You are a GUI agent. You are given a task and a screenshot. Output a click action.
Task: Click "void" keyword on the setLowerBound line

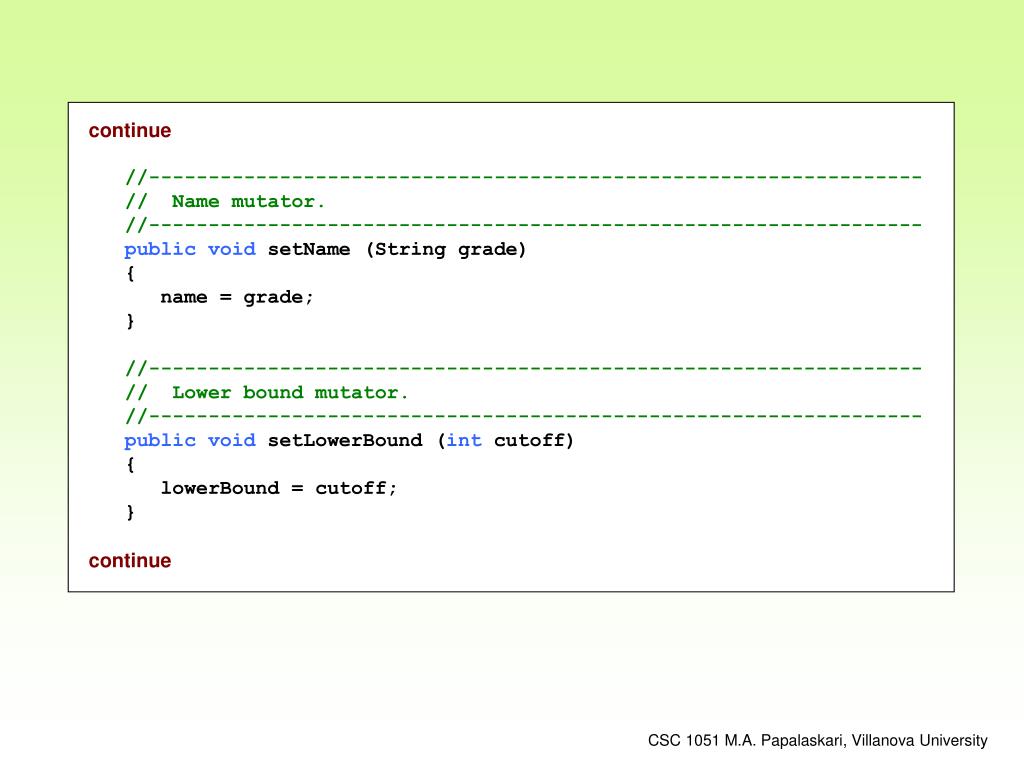231,441
